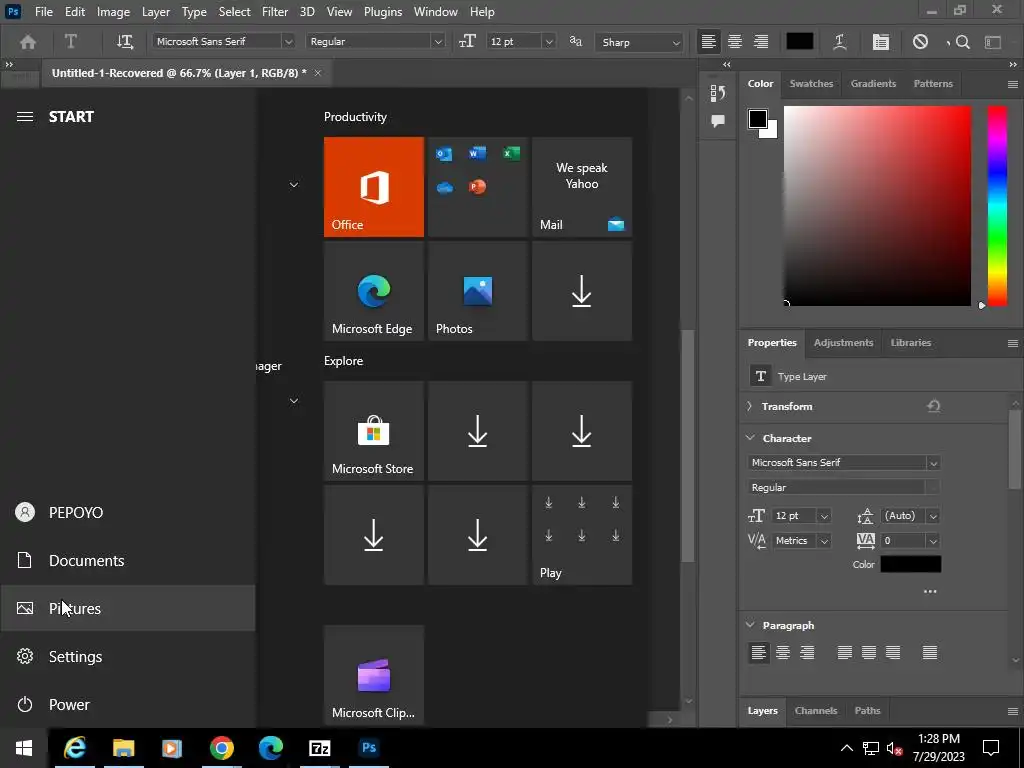Image resolution: width=1024 pixels, height=768 pixels.
Task: Open the Search magnifier icon
Action: click(962, 42)
